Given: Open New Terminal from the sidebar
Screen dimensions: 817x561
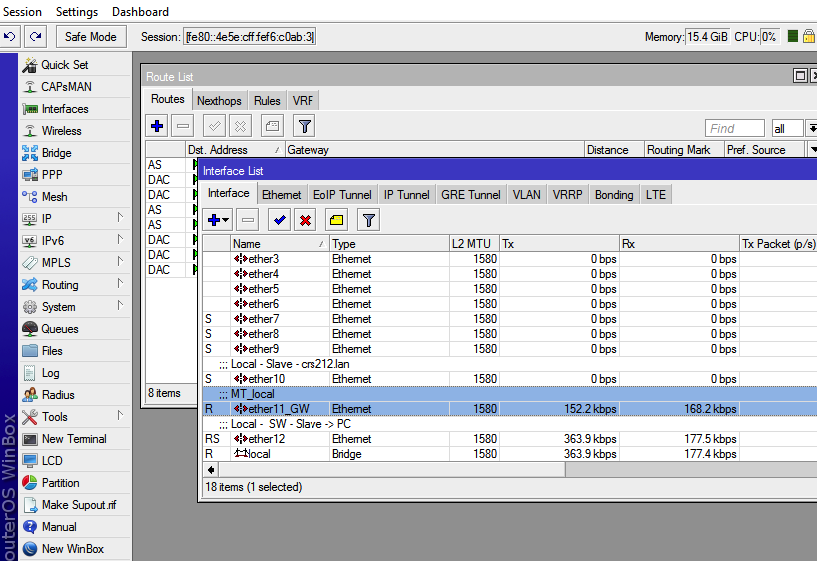Looking at the screenshot, I should coord(74,439).
